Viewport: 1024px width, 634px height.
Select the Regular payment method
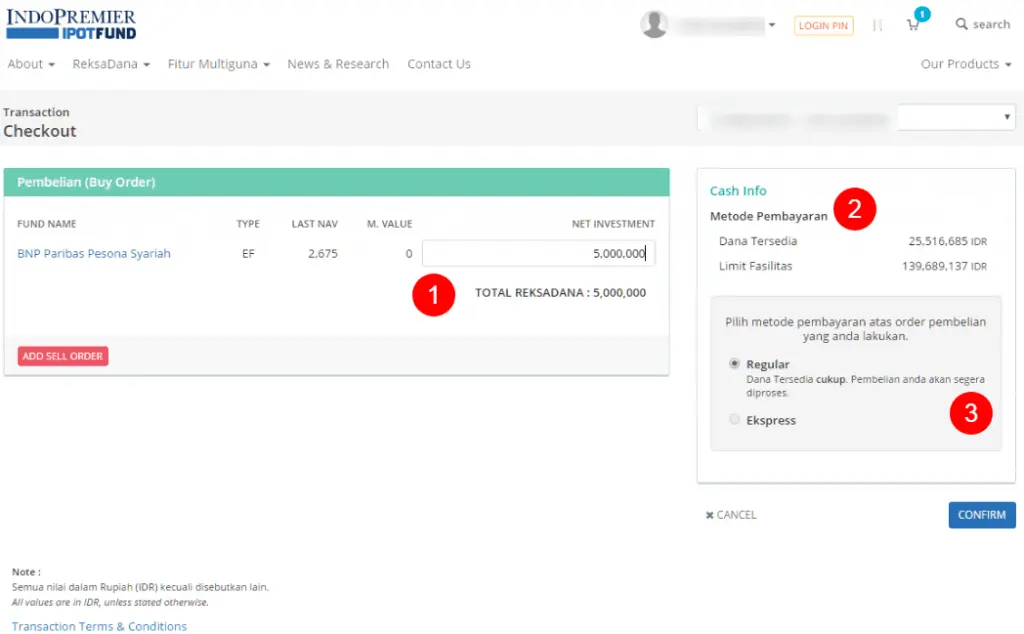tap(735, 364)
